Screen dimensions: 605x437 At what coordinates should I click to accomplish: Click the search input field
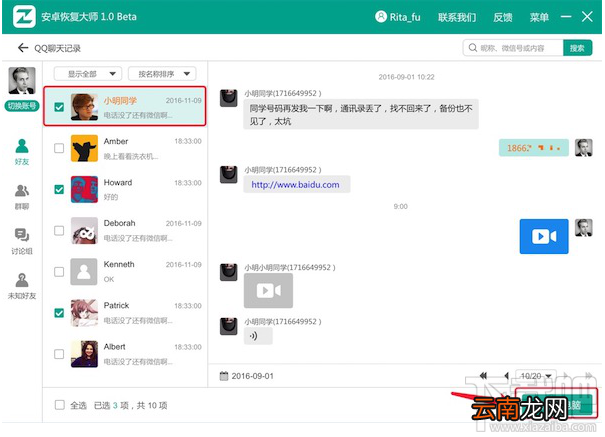[513, 48]
